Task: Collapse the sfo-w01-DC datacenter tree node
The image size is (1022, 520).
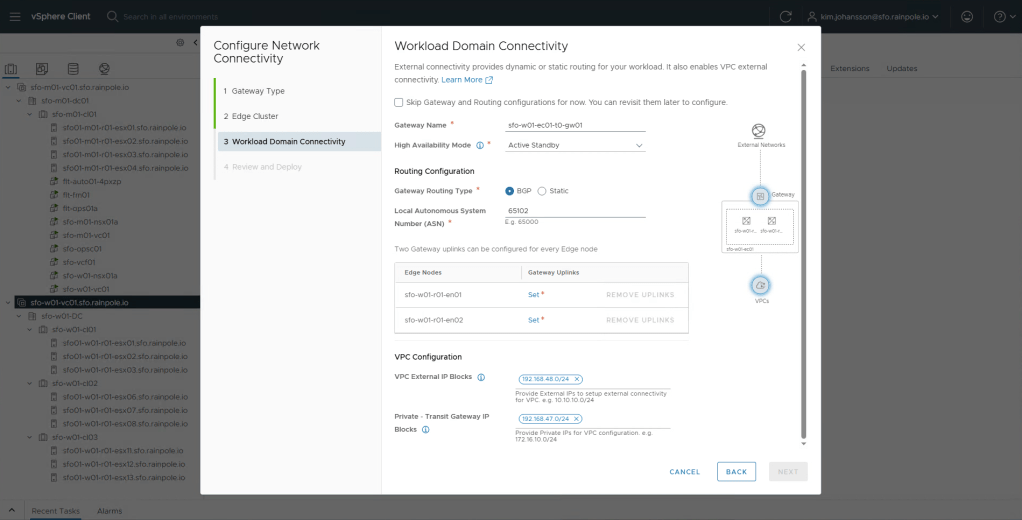Action: tap(20, 316)
